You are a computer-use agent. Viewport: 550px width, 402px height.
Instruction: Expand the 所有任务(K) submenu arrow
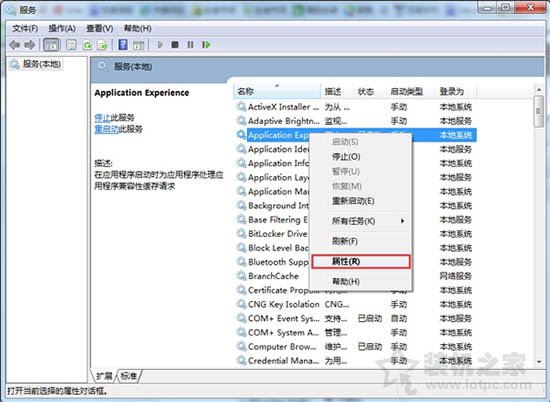(402, 221)
